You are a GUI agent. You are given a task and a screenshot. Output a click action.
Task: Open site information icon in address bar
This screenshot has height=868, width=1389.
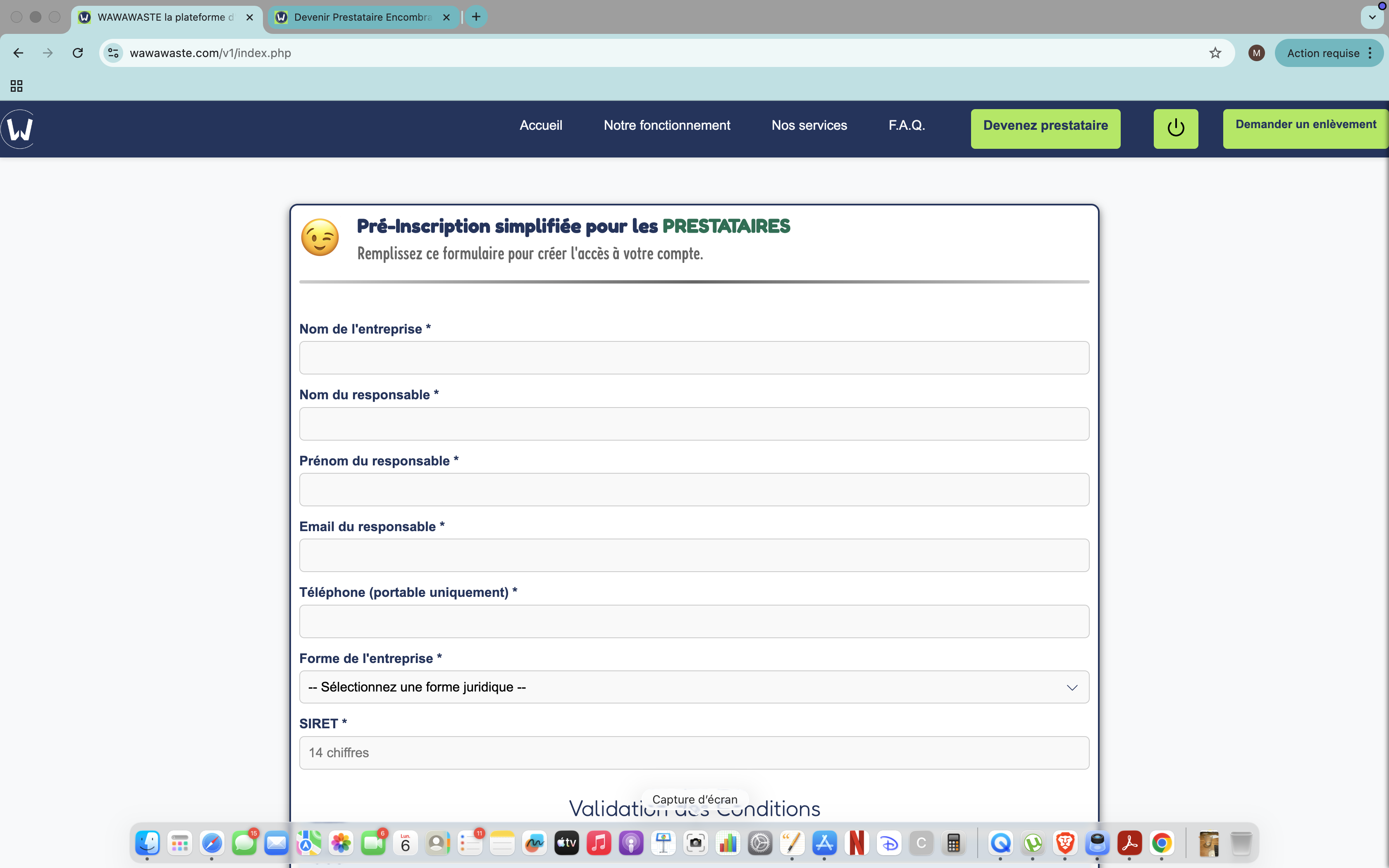tap(114, 53)
